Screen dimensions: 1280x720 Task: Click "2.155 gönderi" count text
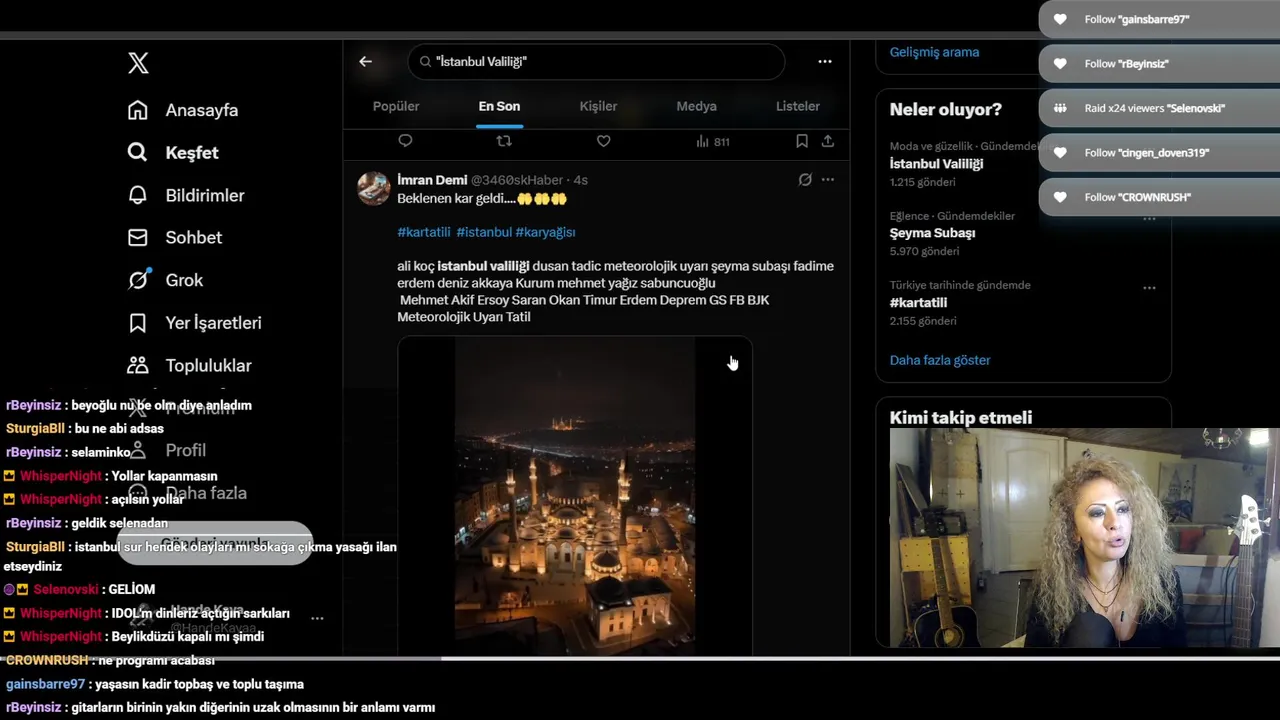pos(923,321)
